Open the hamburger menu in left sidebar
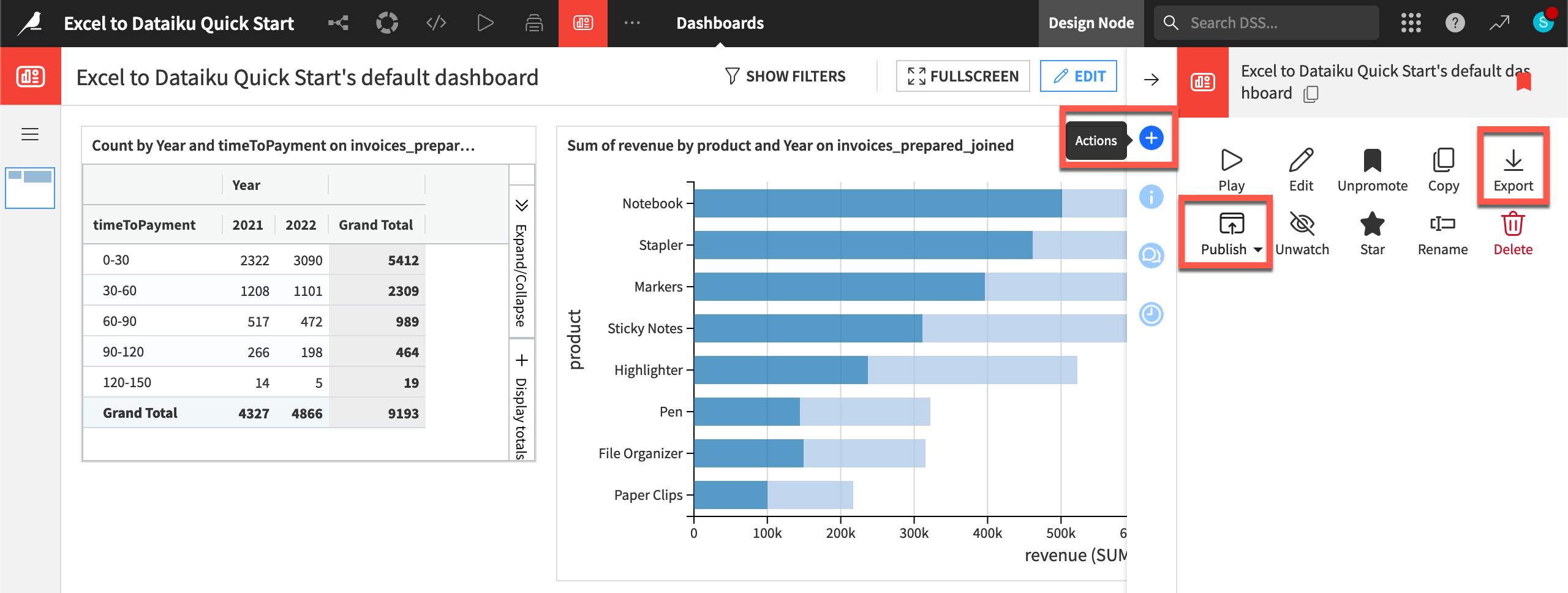This screenshot has height=593, width=1568. click(30, 134)
